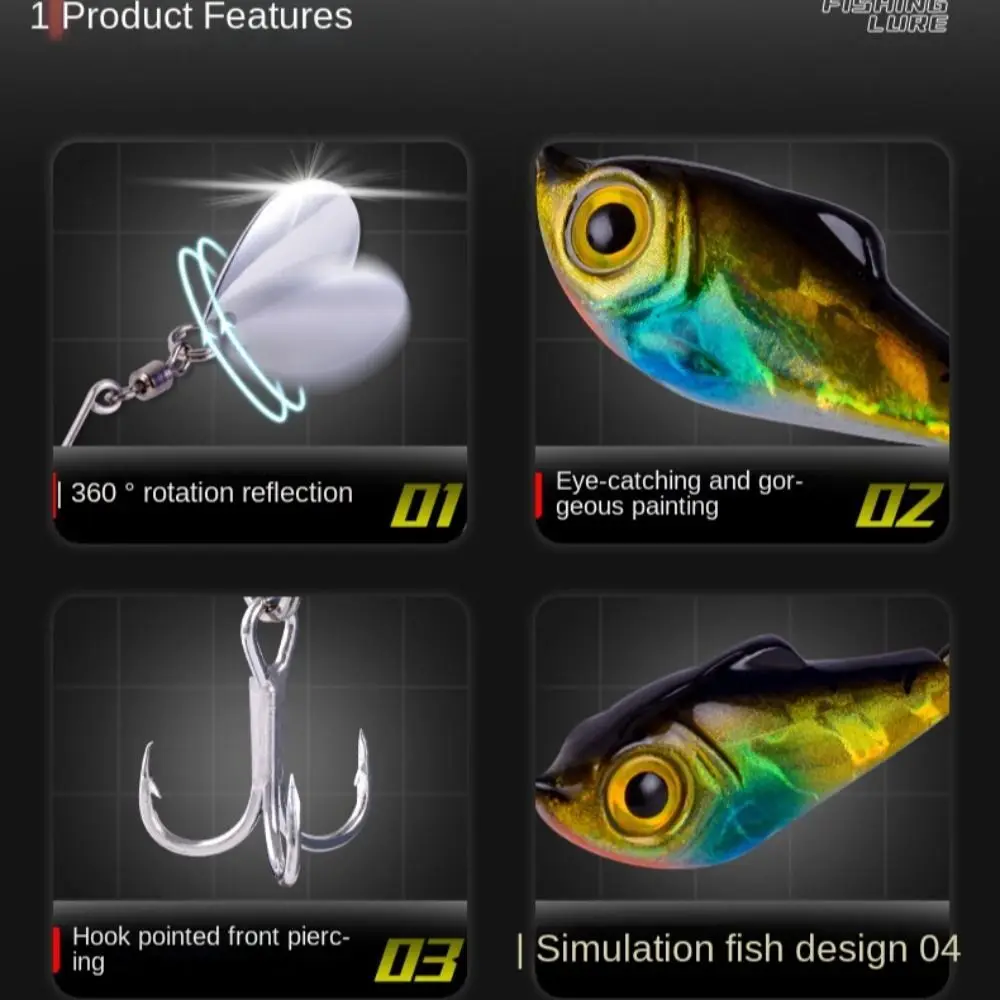Image resolution: width=1000 pixels, height=1000 pixels.
Task: Open the top-right fish lure close-up image
Action: 742,293
